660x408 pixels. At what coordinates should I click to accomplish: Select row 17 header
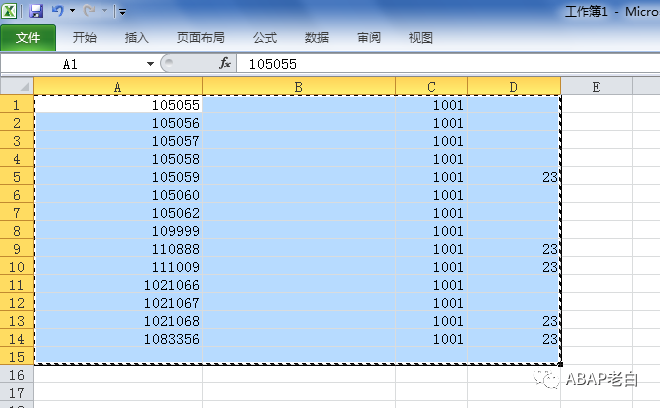coord(17,392)
